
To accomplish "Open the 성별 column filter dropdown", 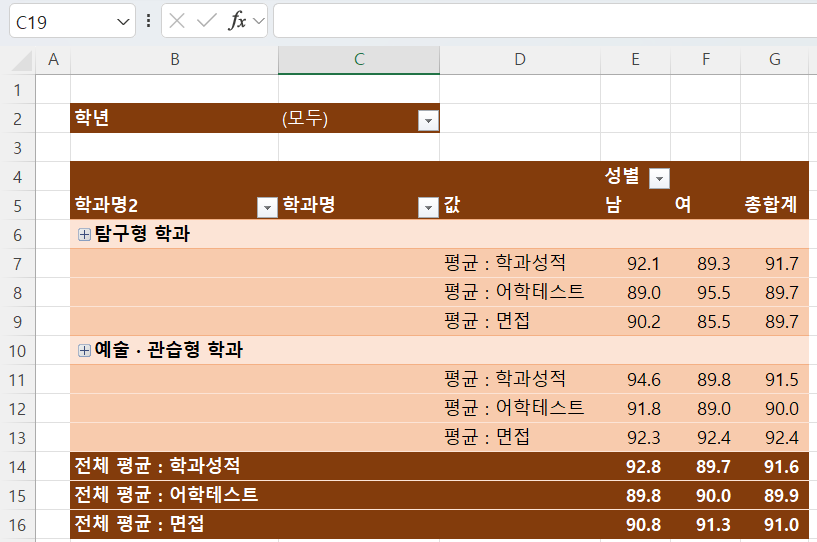I will coord(659,178).
